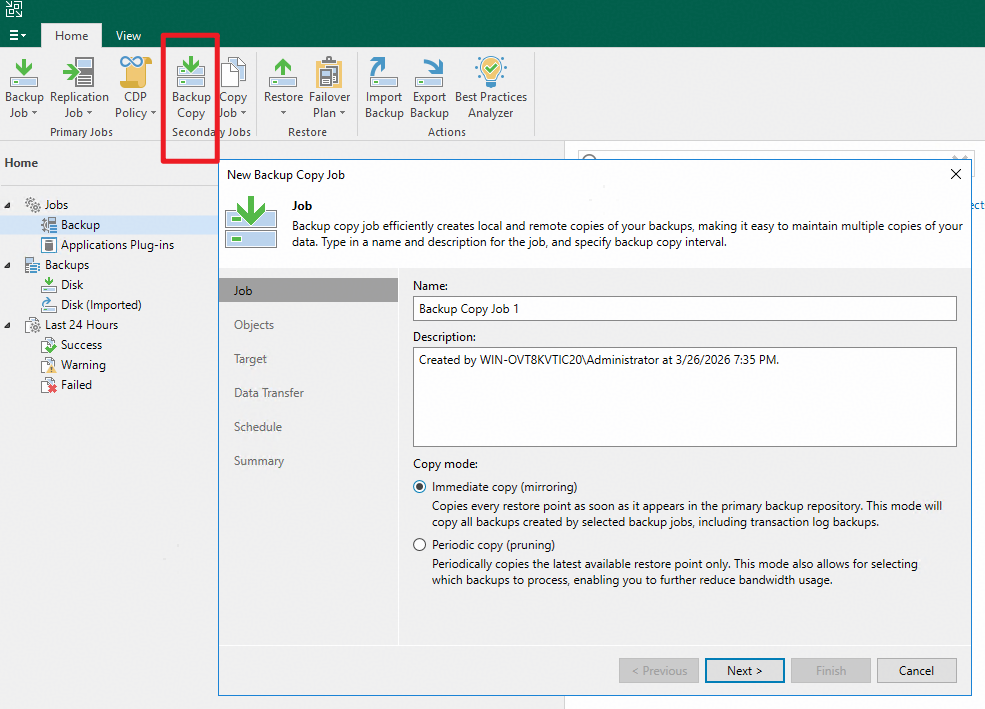Viewport: 985px width, 709px height.
Task: Open the Copy Job ribbon icon
Action: point(233,74)
